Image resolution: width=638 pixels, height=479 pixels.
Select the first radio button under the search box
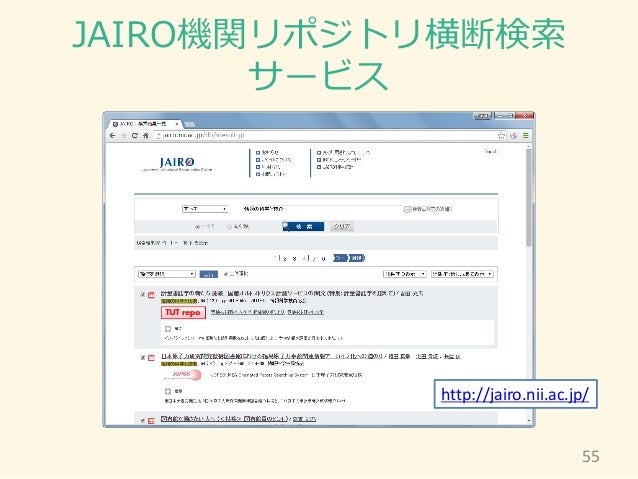pyautogui.click(x=198, y=227)
